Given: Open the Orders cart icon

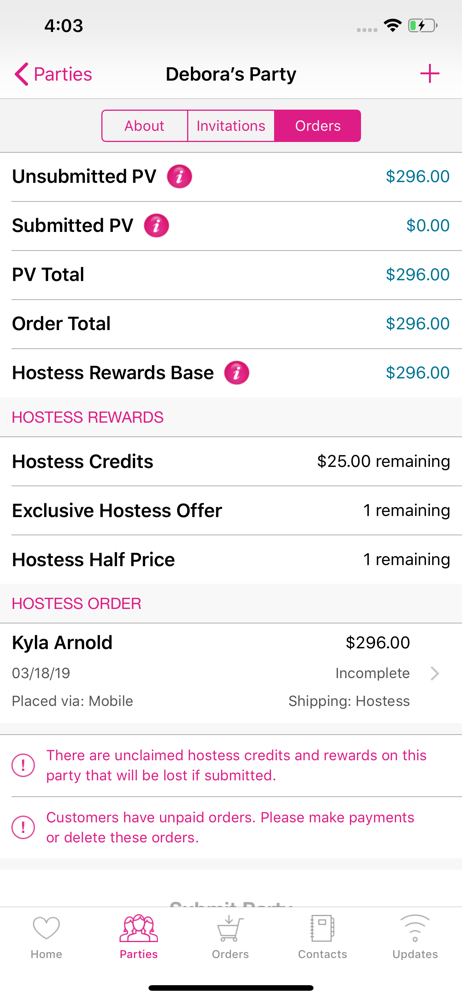Looking at the screenshot, I should point(230,928).
